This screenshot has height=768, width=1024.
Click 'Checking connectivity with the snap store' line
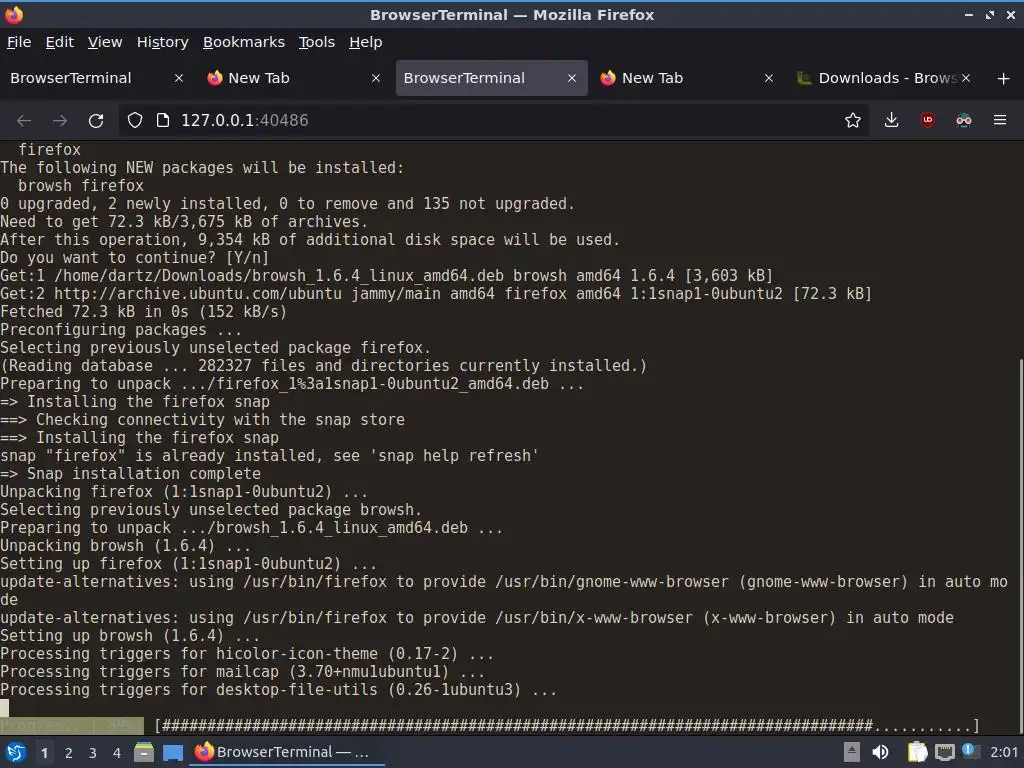point(202,419)
